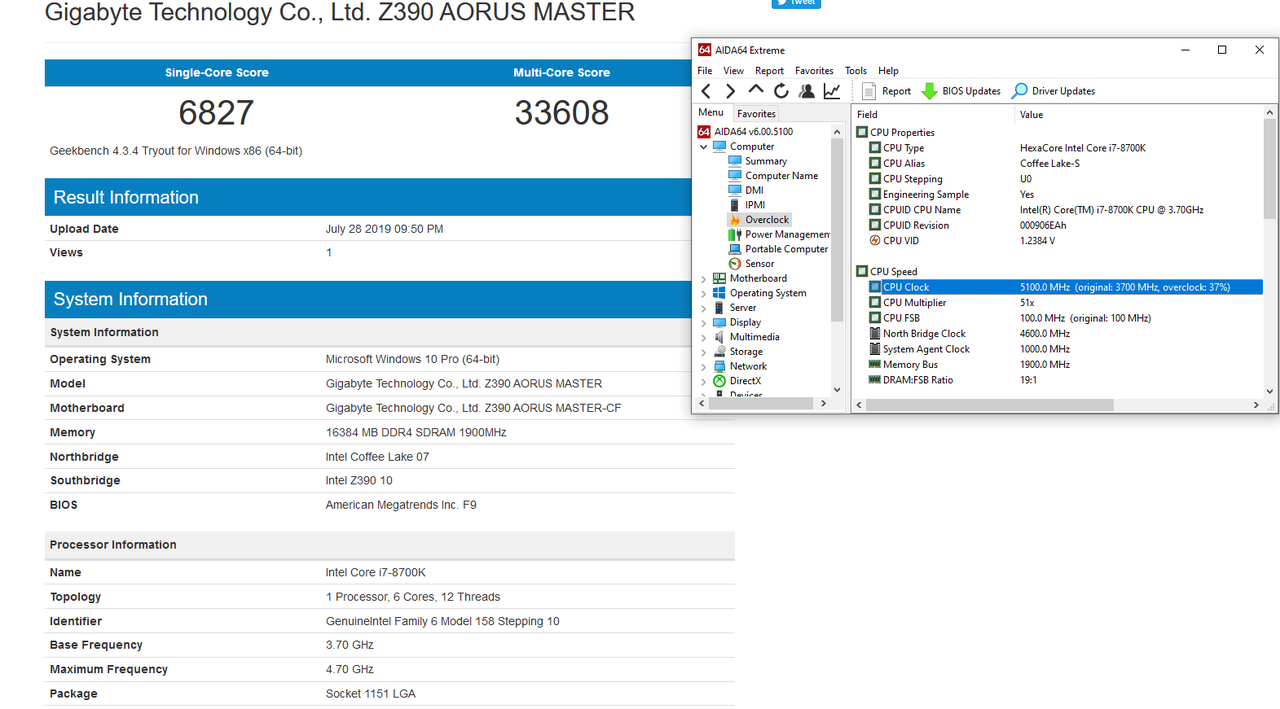Click the upload date July 28 2019
Viewport: 1280px width, 709px height.
click(384, 229)
